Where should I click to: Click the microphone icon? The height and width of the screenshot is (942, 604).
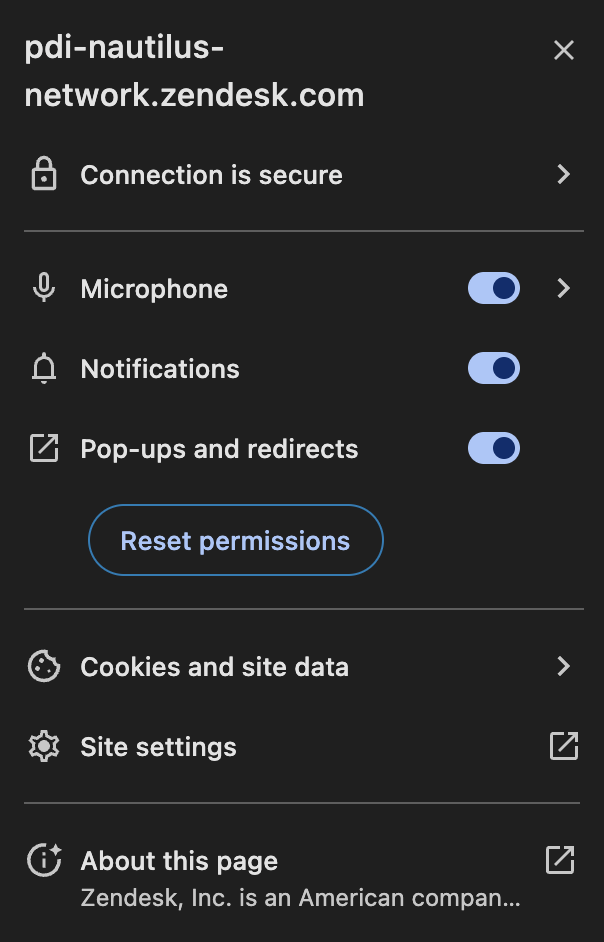(44, 288)
